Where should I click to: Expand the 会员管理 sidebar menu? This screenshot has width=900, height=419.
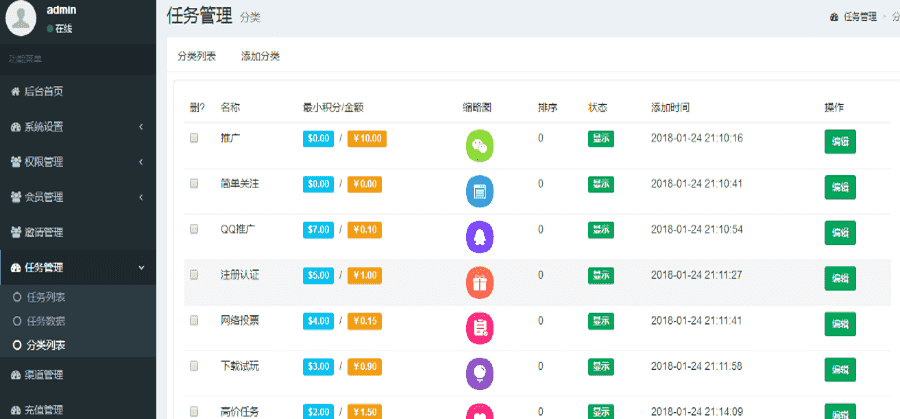pyautogui.click(x=77, y=197)
